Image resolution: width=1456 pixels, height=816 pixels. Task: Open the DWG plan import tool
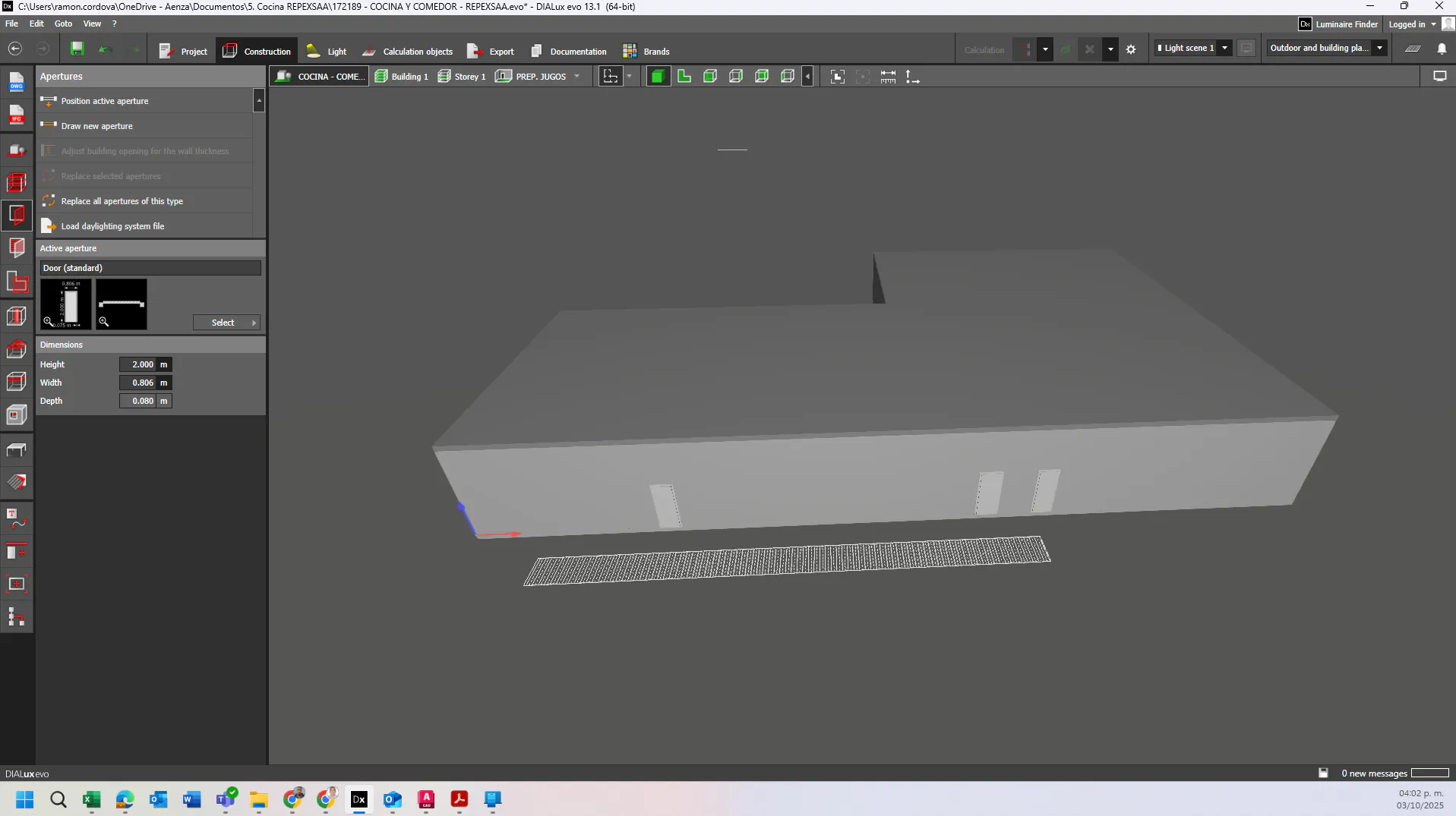pos(16,82)
